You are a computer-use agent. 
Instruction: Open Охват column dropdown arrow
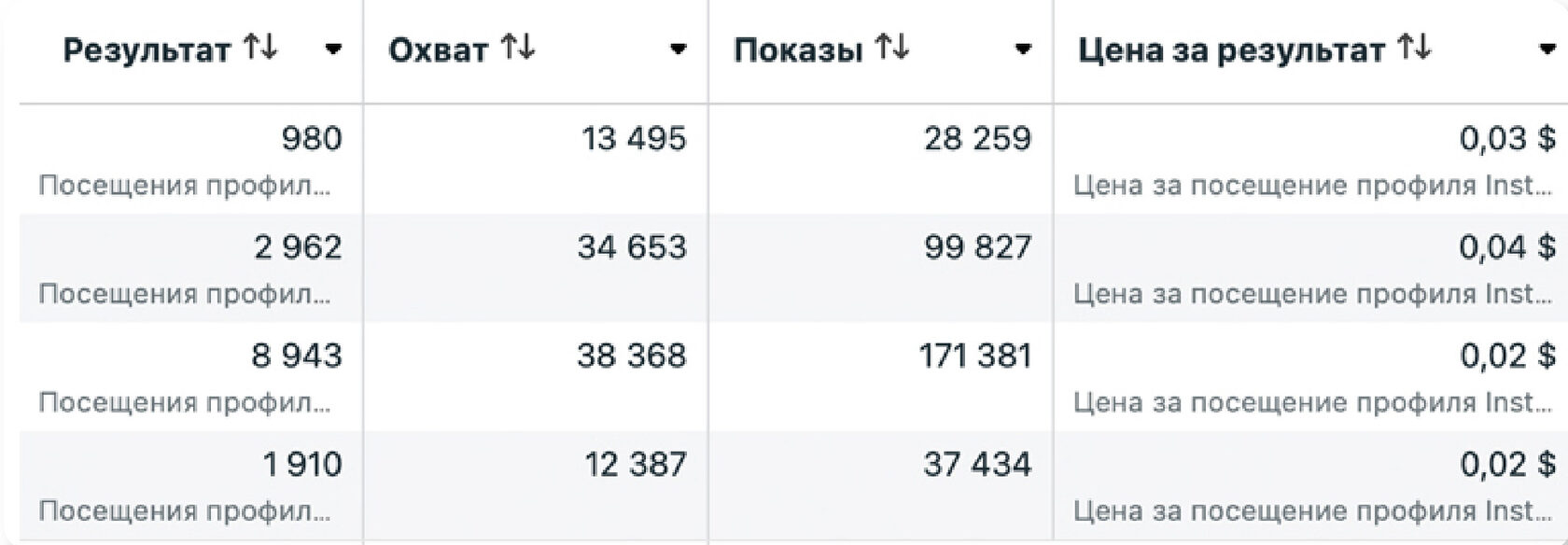coord(679,49)
